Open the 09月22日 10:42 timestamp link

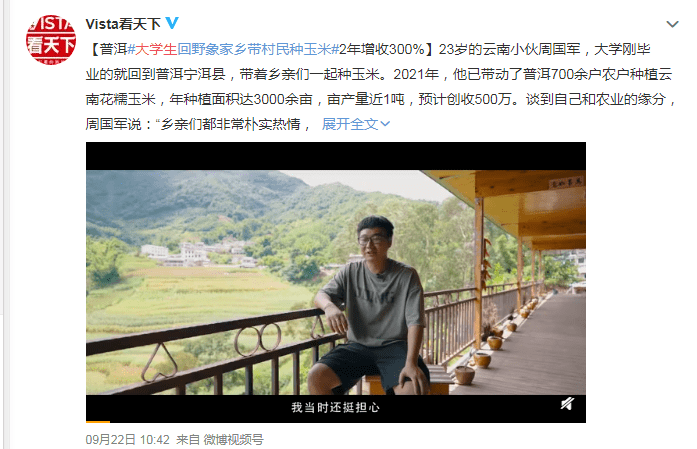tap(128, 440)
